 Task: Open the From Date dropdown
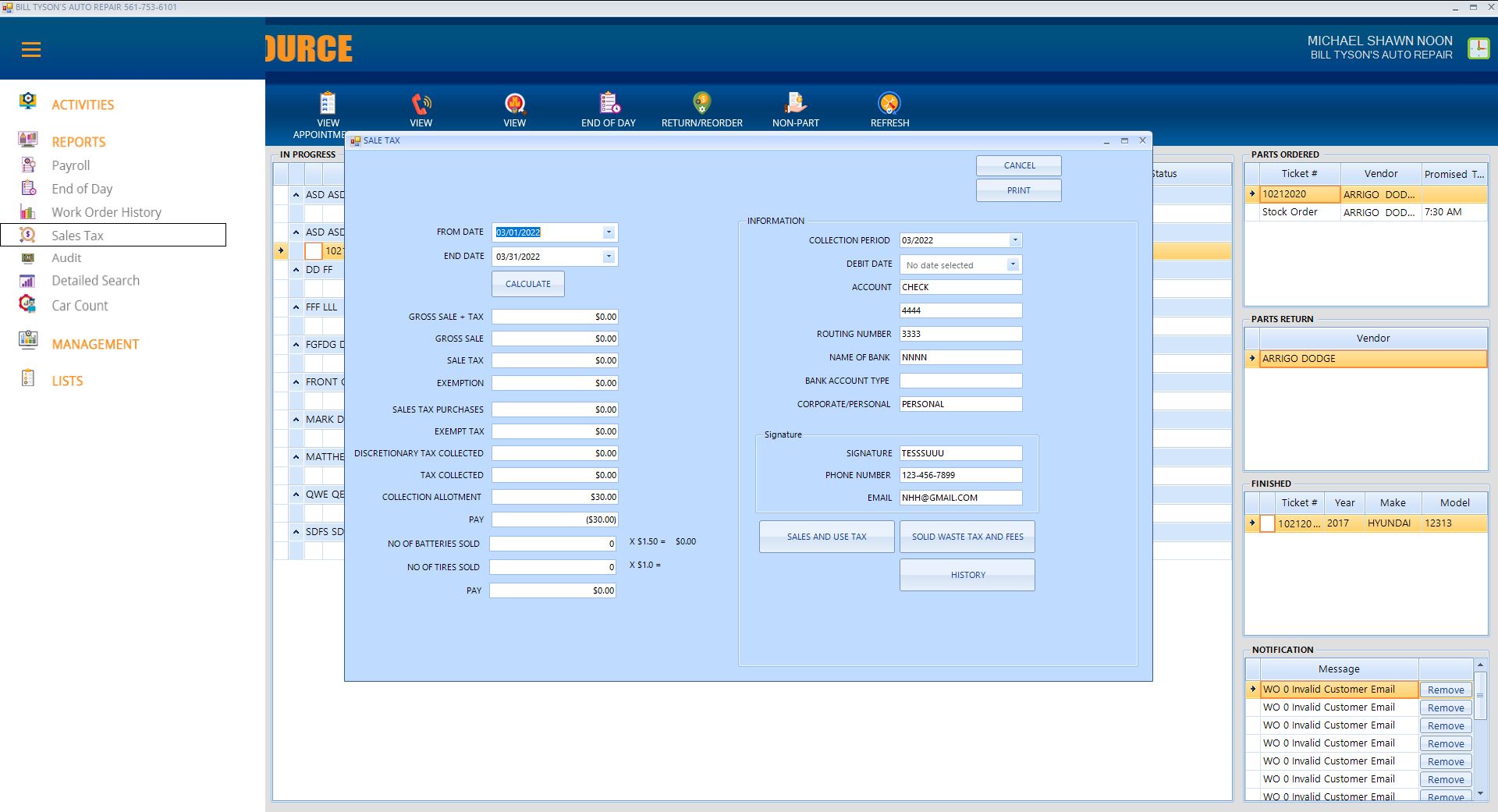[x=609, y=232]
